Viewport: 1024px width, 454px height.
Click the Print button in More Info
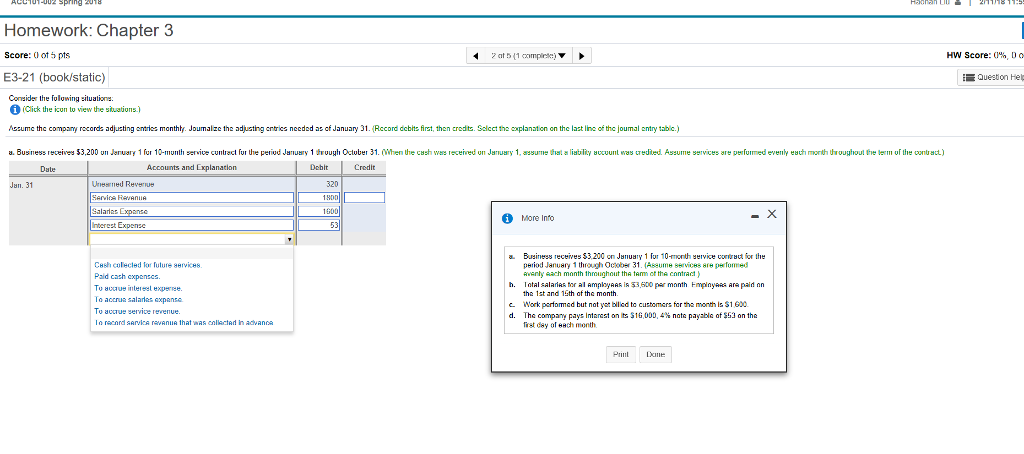coord(620,354)
